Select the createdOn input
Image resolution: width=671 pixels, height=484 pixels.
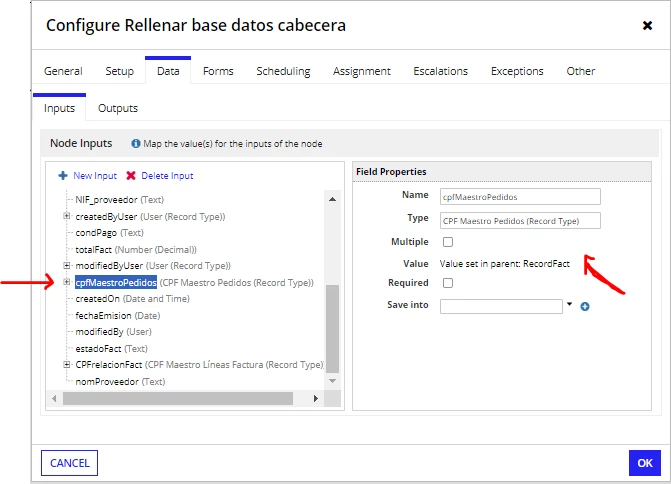tap(132, 299)
